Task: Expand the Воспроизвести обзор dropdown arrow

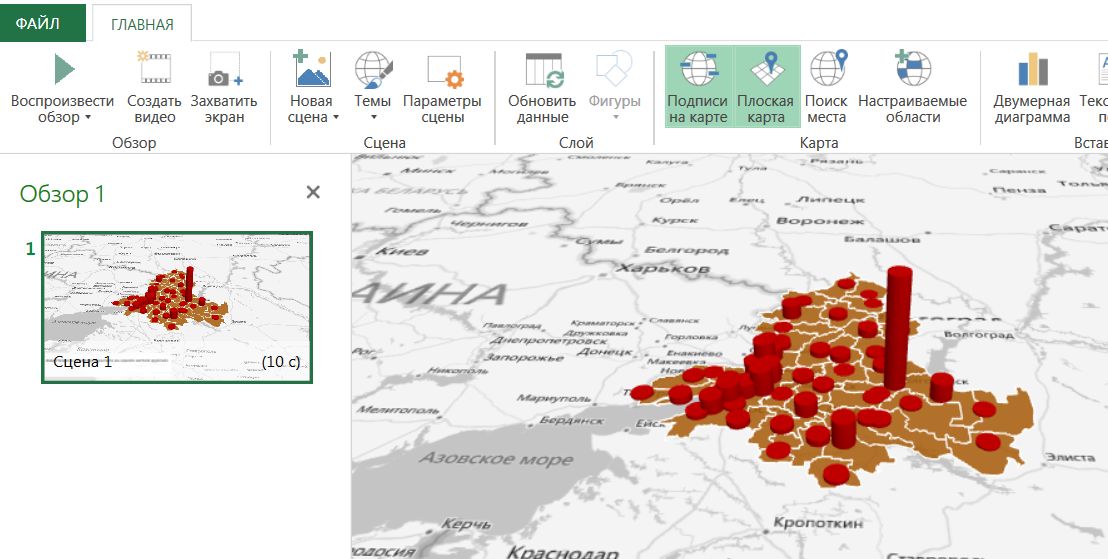Action: (x=87, y=118)
